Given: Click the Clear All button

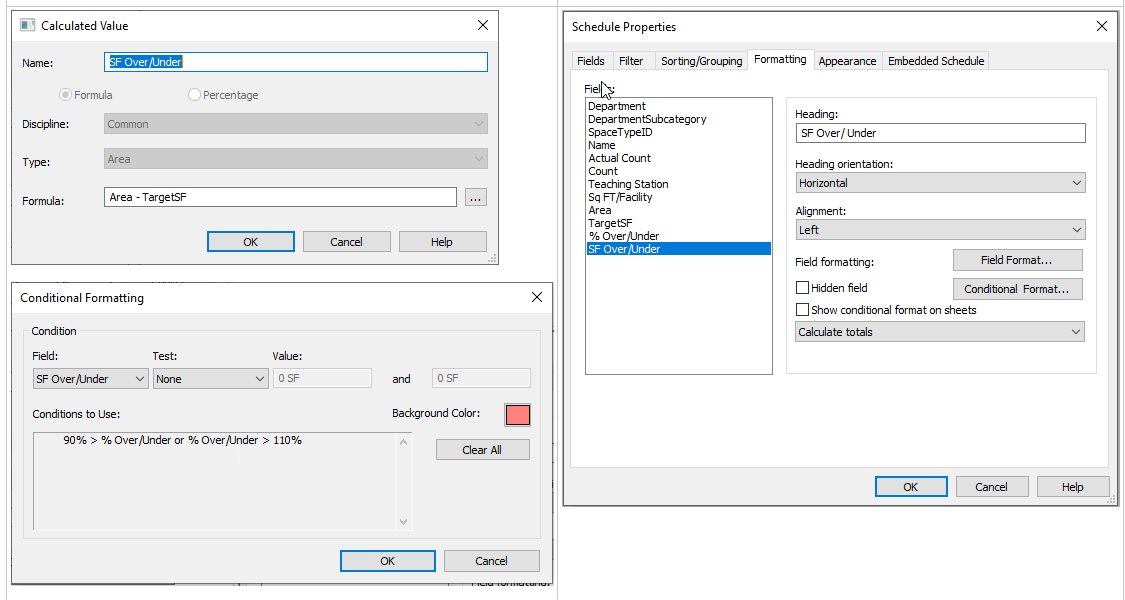Looking at the screenshot, I should click(x=482, y=450).
